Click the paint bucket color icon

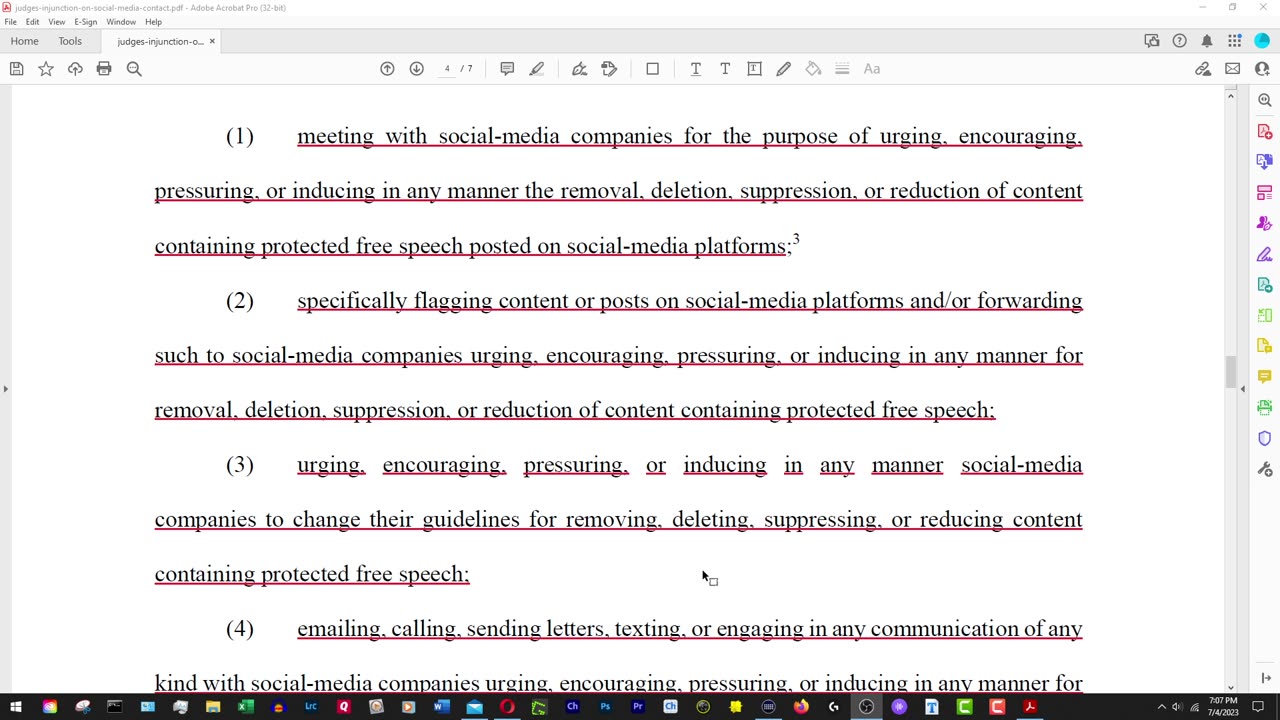[813, 69]
